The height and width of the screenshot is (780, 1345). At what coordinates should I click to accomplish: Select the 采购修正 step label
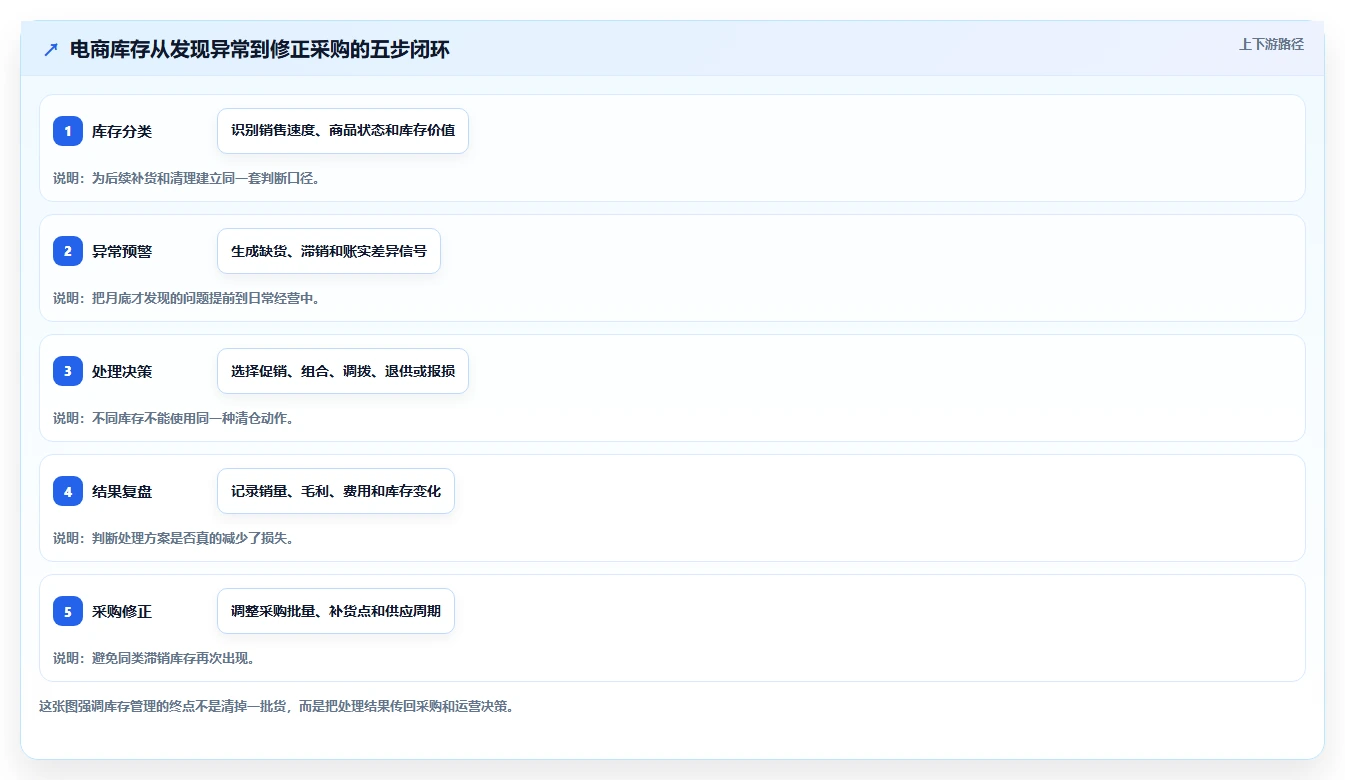[122, 611]
